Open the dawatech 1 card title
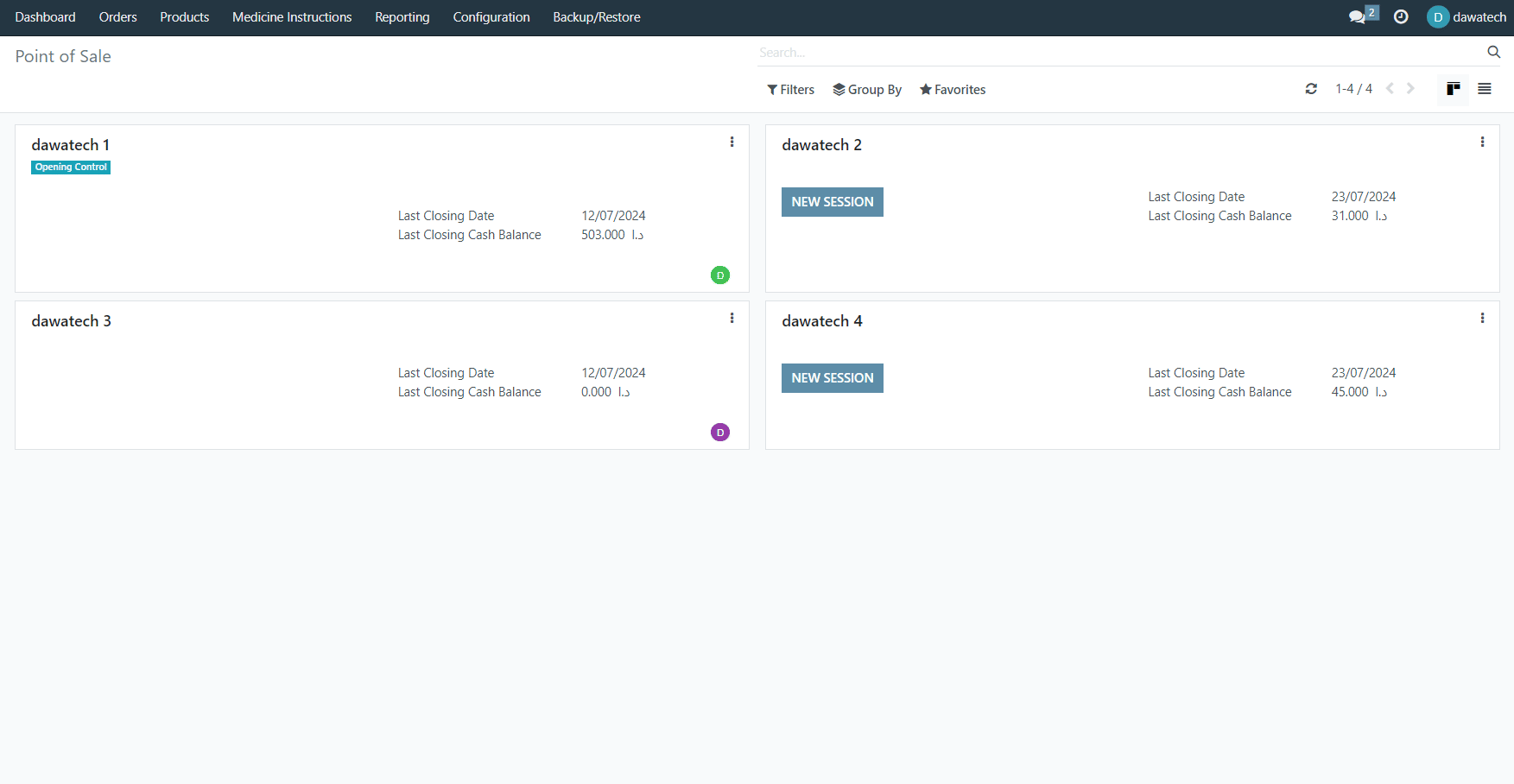Viewport: 1514px width, 784px height. 71,145
